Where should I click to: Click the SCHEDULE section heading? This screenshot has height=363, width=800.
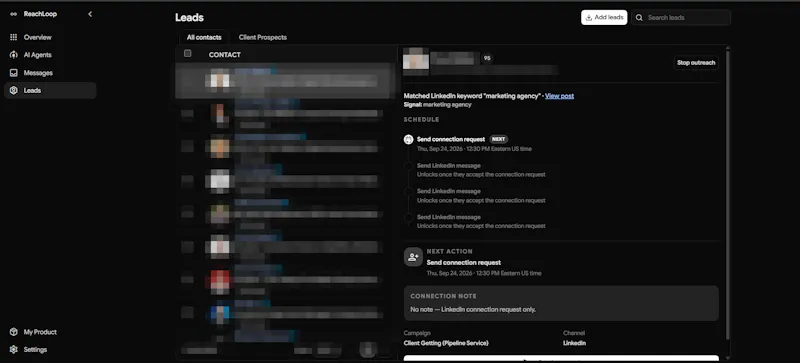[421, 119]
